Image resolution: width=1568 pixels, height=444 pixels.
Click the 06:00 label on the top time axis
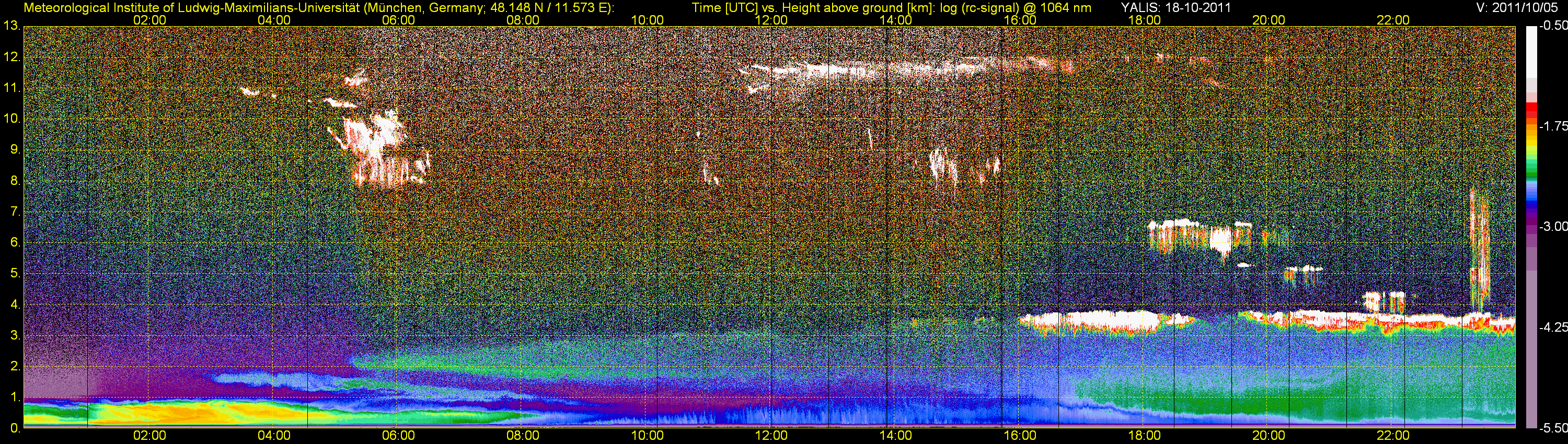(399, 20)
